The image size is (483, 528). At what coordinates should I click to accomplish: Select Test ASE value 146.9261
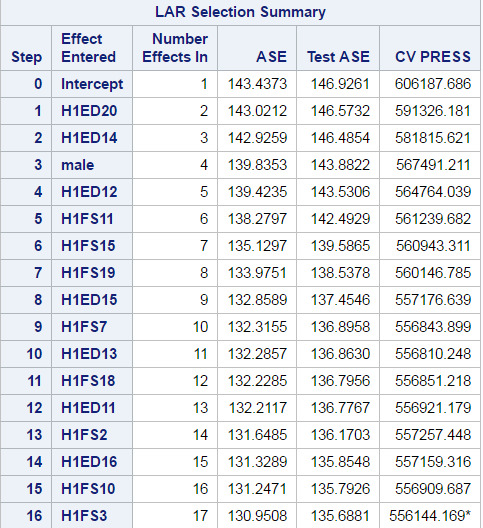coord(340,84)
